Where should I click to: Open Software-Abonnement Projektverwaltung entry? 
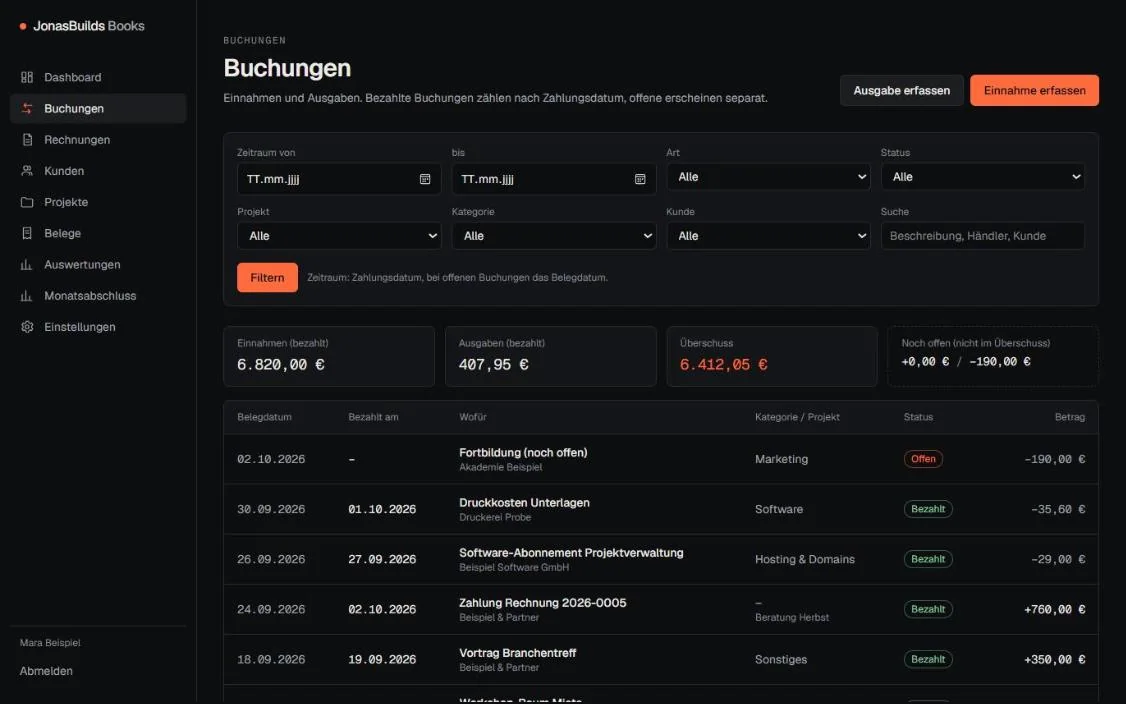[x=571, y=553]
